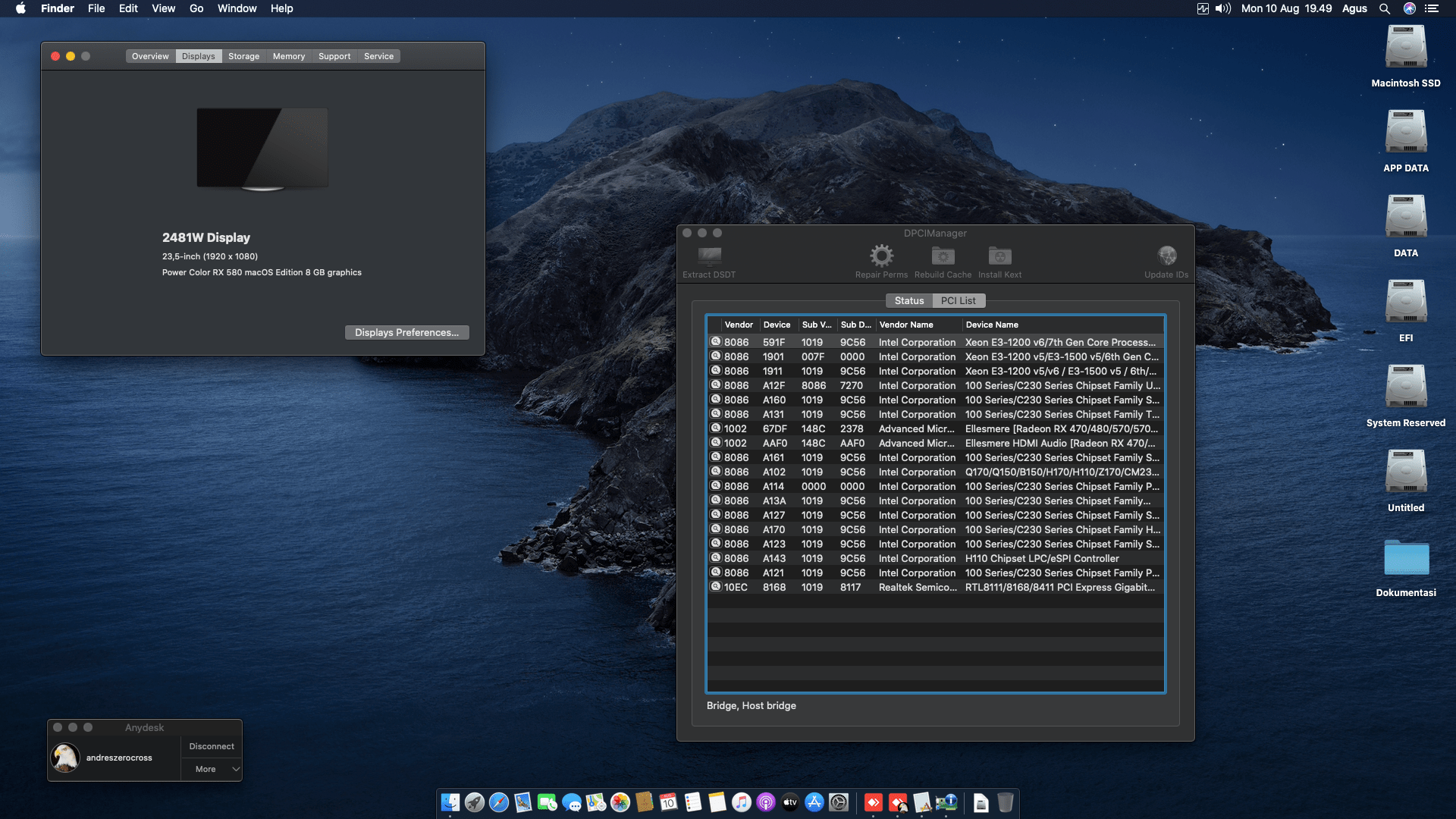Viewport: 1456px width, 819px height.
Task: Open the EFI drive on desktop
Action: (x=1406, y=302)
